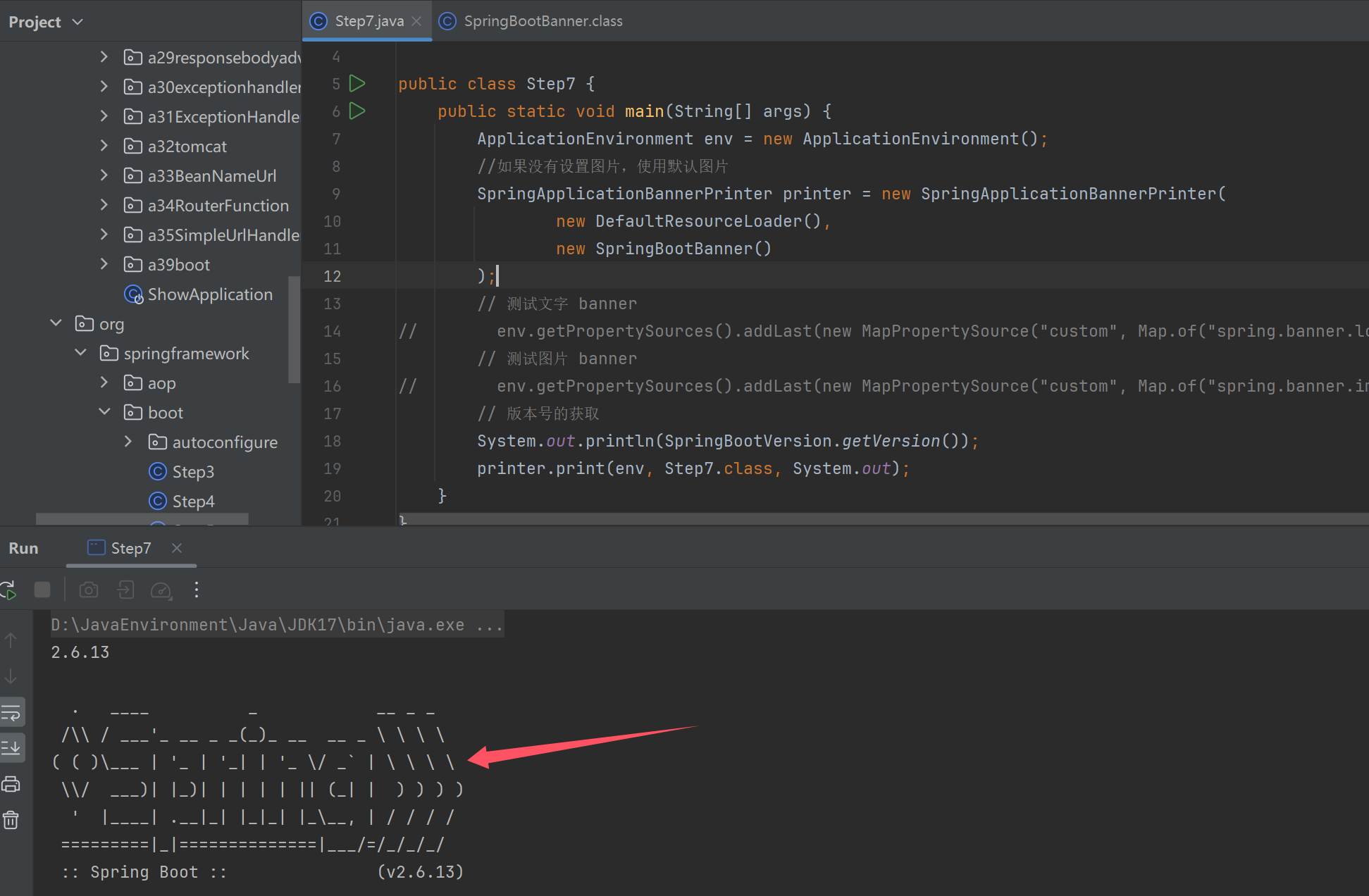Expand the a34RouterFunction folder
Viewport: 1369px width, 896px height.
104,204
